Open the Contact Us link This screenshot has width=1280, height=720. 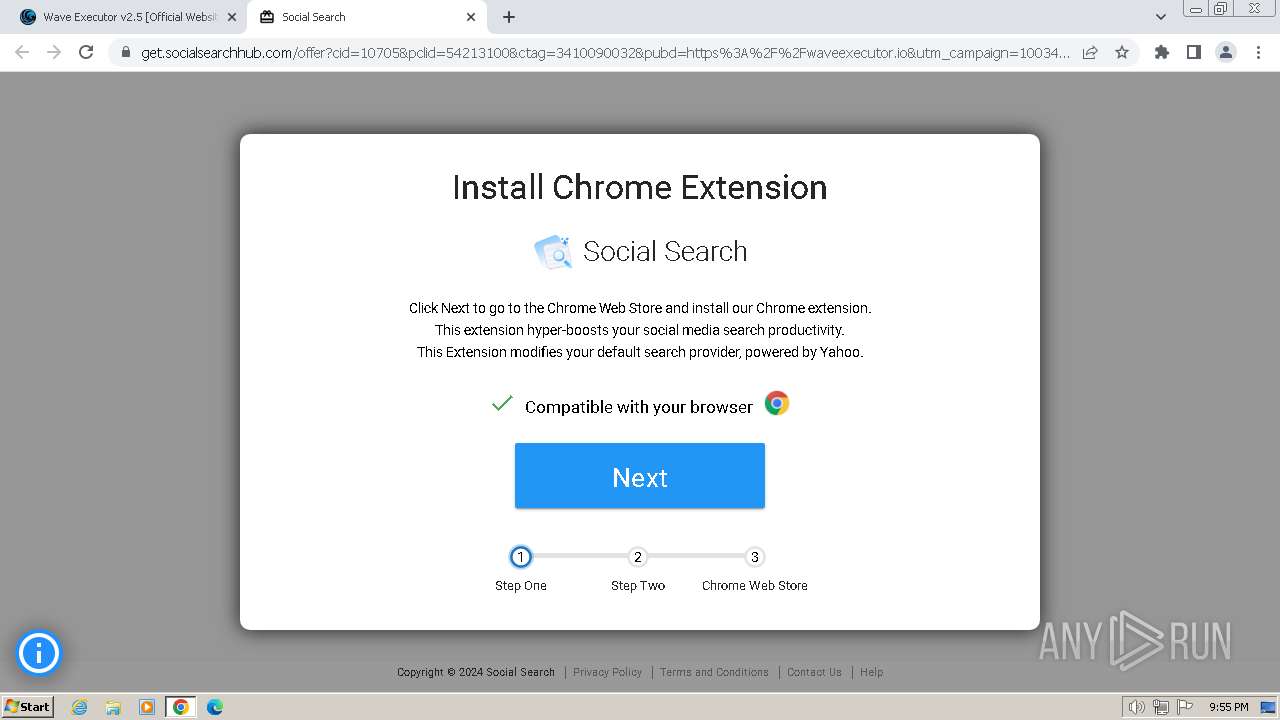click(814, 672)
